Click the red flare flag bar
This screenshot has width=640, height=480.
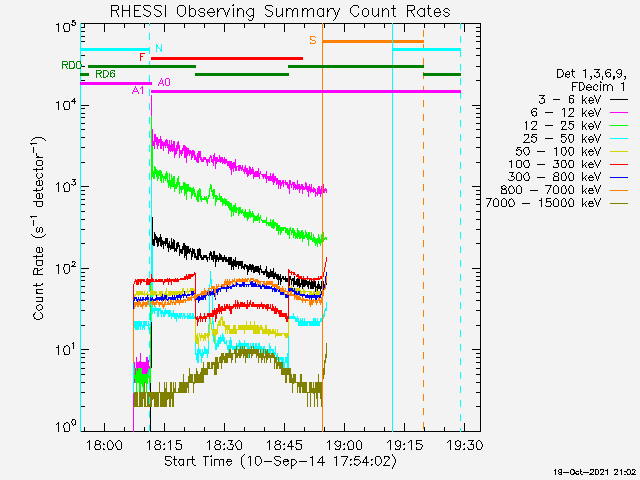(227, 58)
